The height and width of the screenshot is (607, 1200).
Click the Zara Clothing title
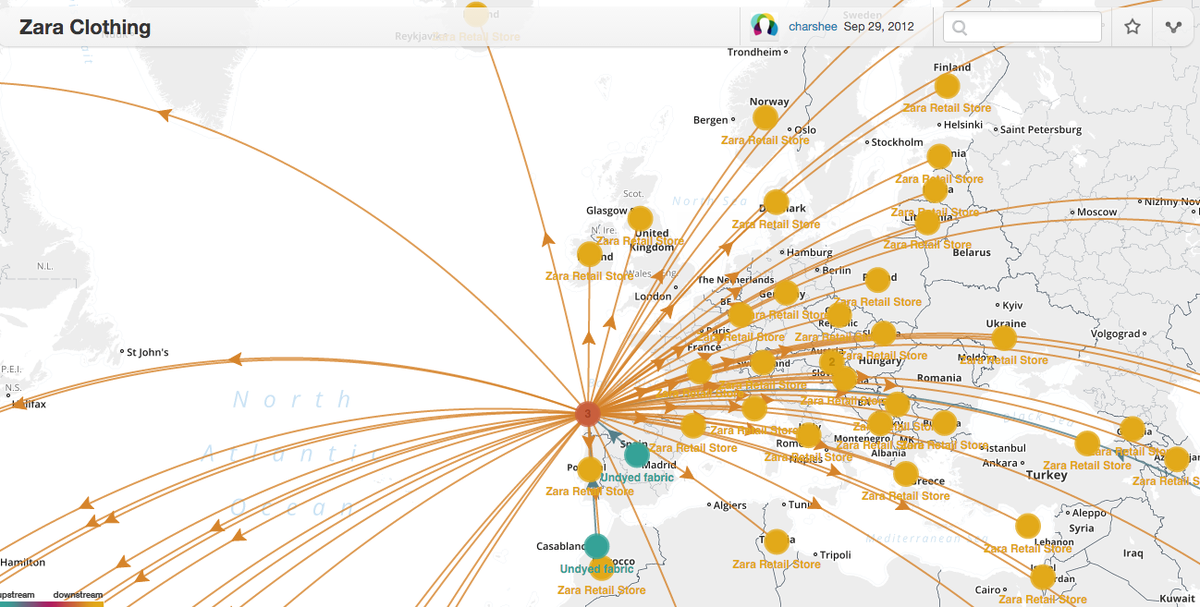pyautogui.click(x=85, y=27)
